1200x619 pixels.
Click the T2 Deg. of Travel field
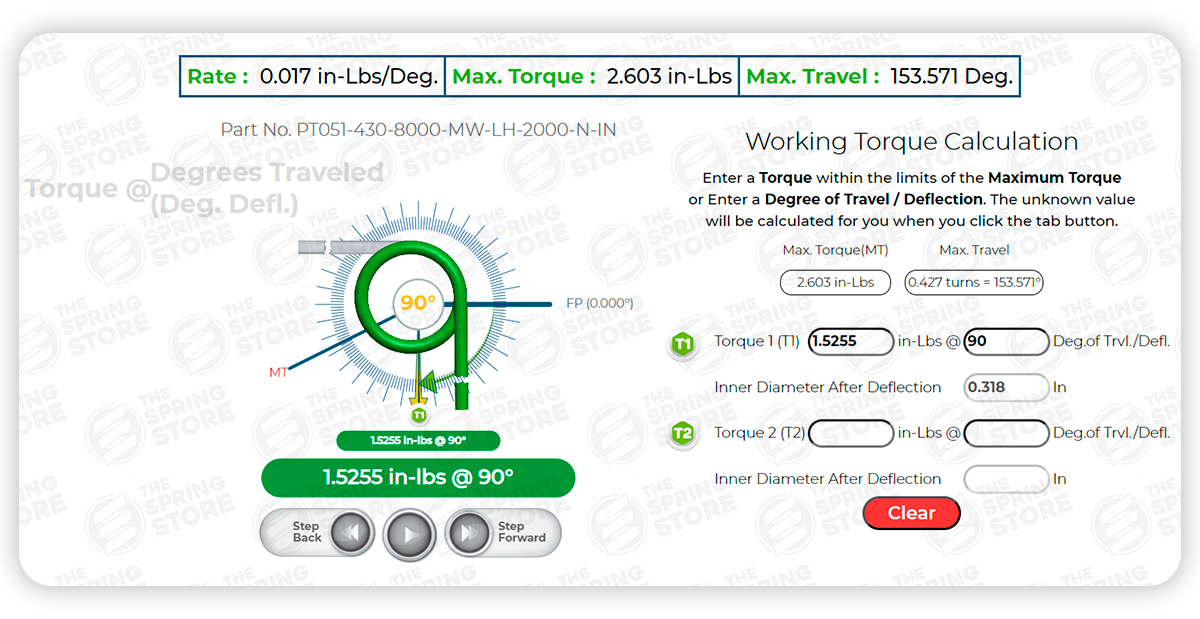click(x=1006, y=433)
